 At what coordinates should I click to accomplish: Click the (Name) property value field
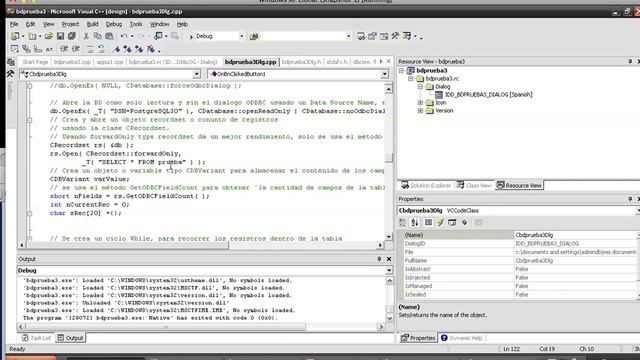pos(575,235)
